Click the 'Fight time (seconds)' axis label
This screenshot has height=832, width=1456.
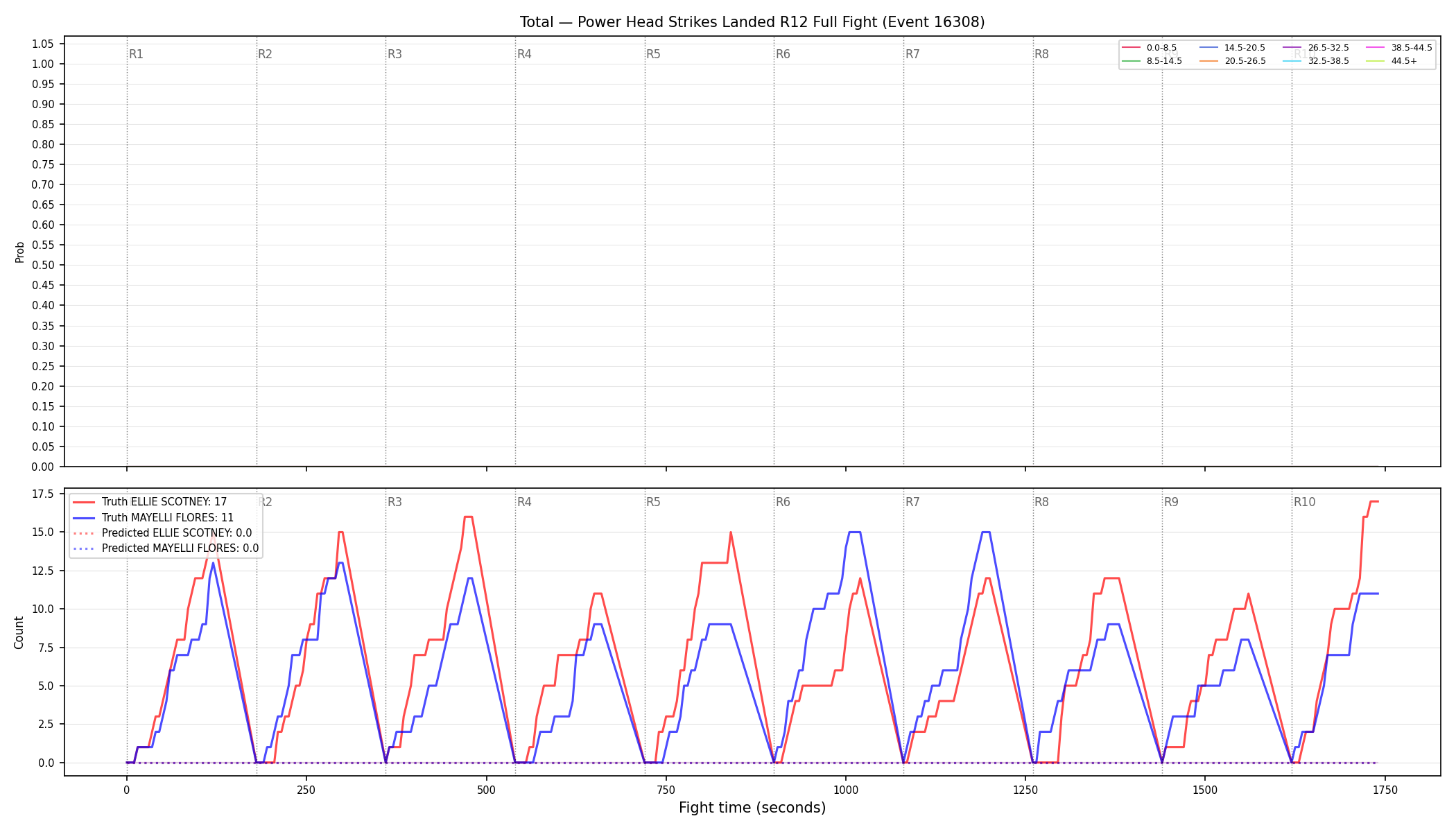tap(752, 808)
